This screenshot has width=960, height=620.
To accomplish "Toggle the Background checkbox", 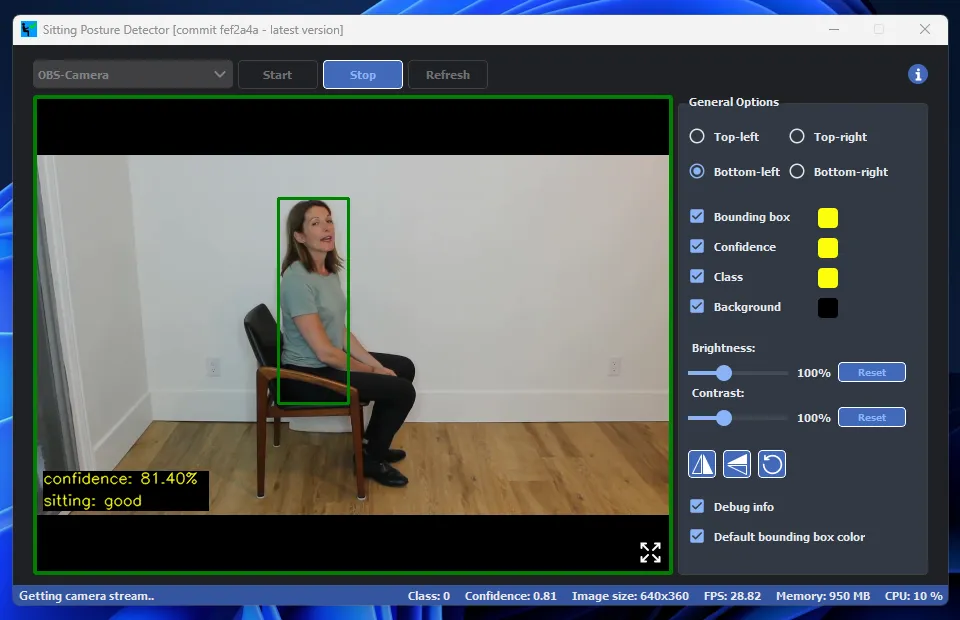I will click(697, 306).
